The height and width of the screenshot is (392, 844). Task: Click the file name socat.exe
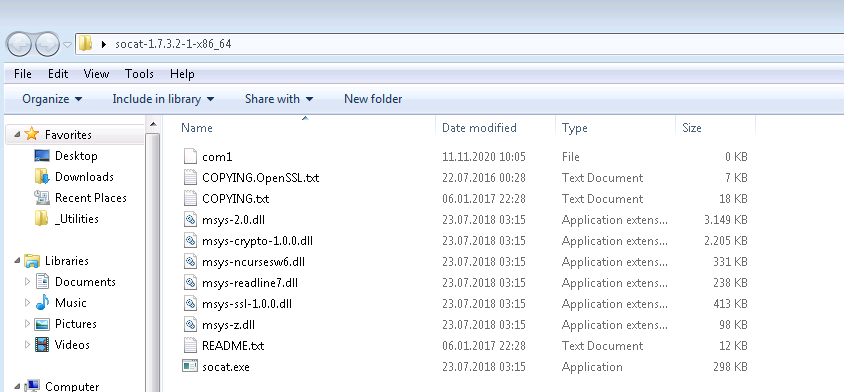[x=226, y=367]
